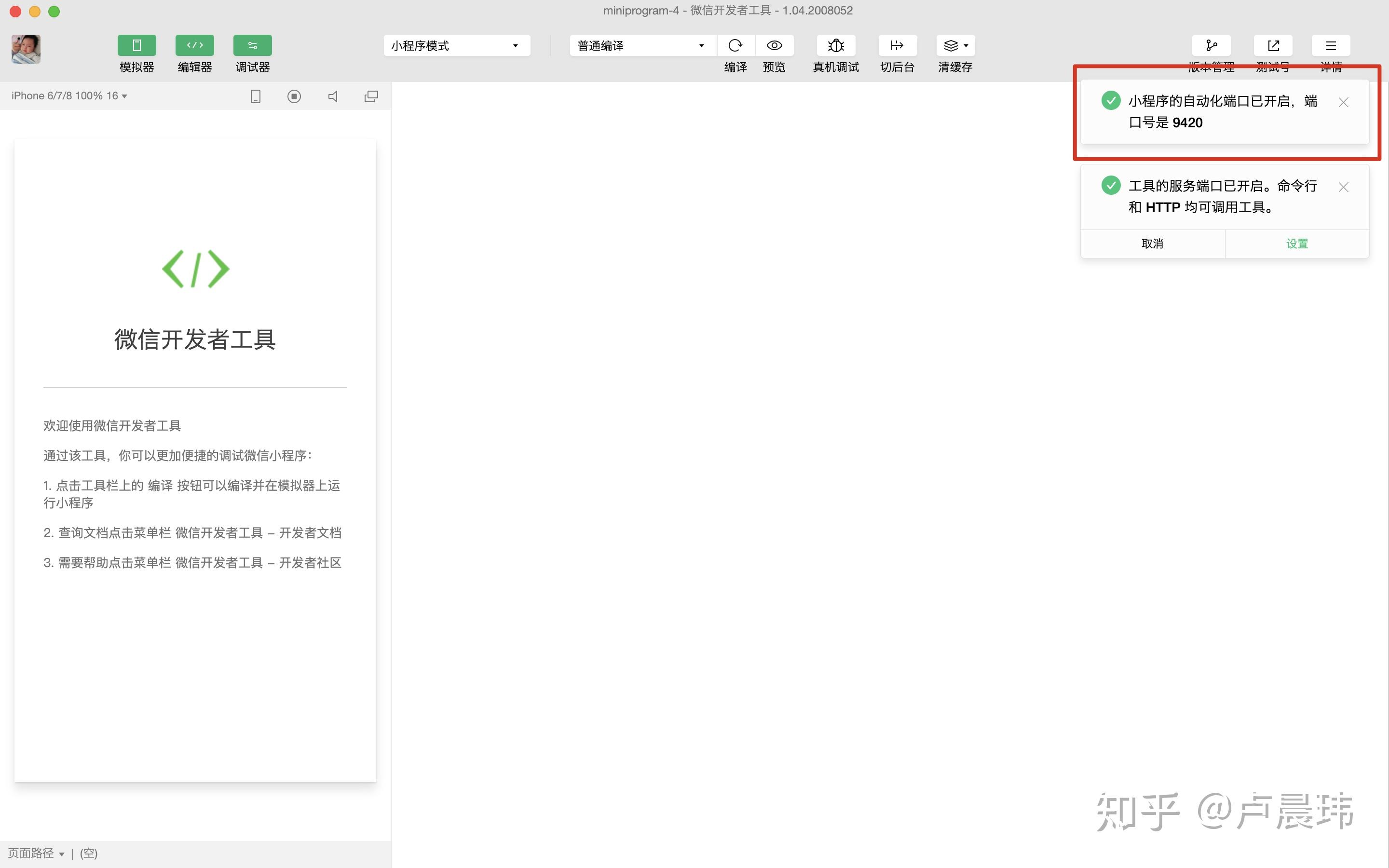Dismiss the port 9420 notification
1389x868 pixels.
click(1343, 102)
